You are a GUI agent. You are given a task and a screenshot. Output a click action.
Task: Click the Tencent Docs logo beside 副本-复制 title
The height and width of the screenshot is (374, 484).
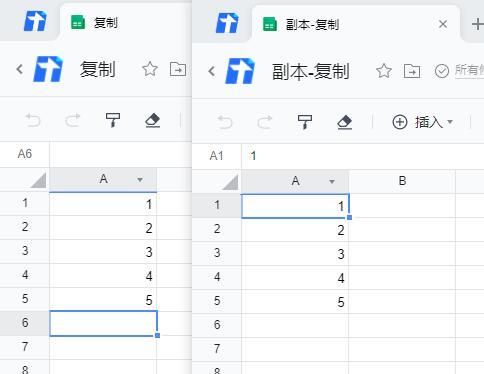pyautogui.click(x=240, y=71)
